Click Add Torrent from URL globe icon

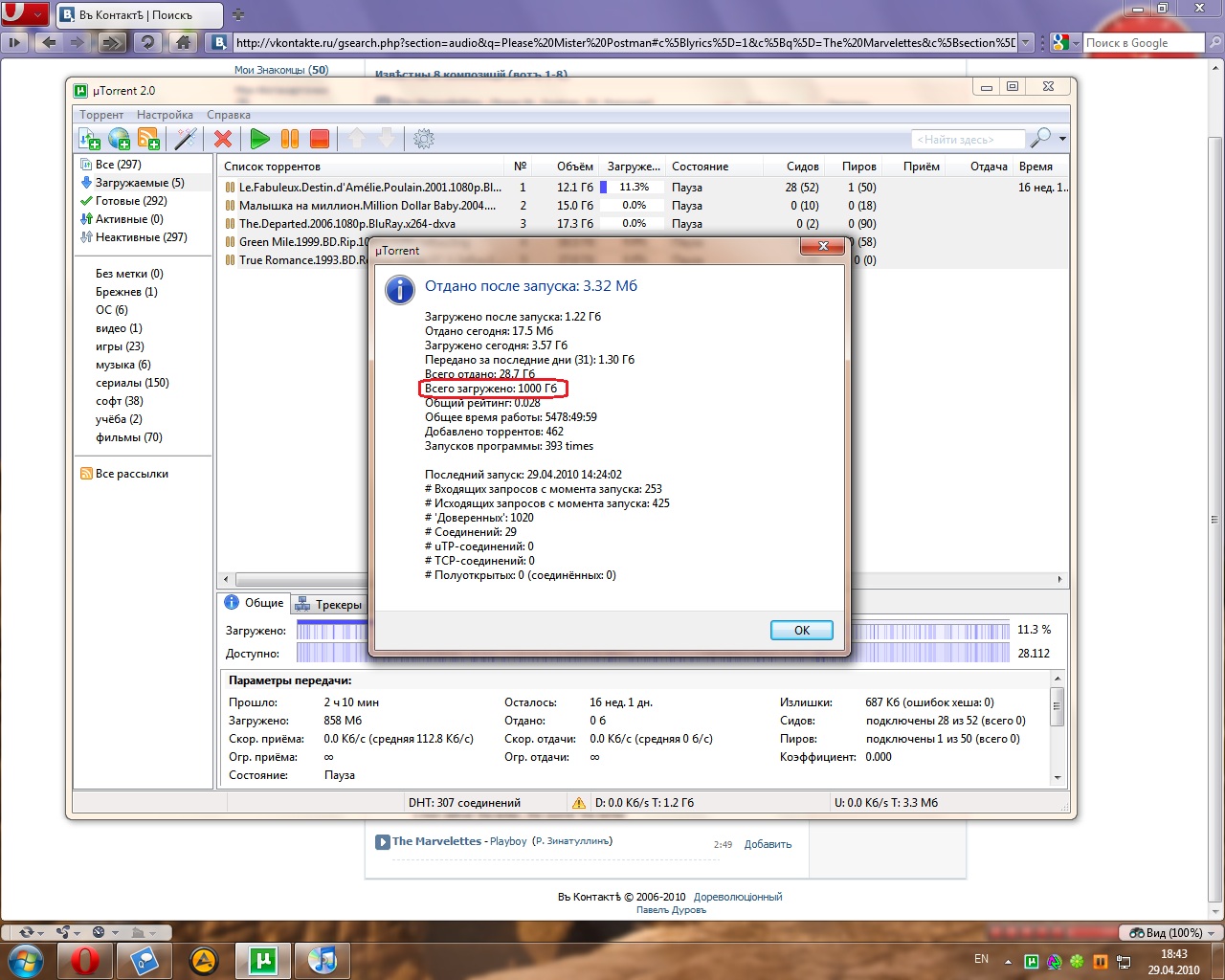pos(119,139)
